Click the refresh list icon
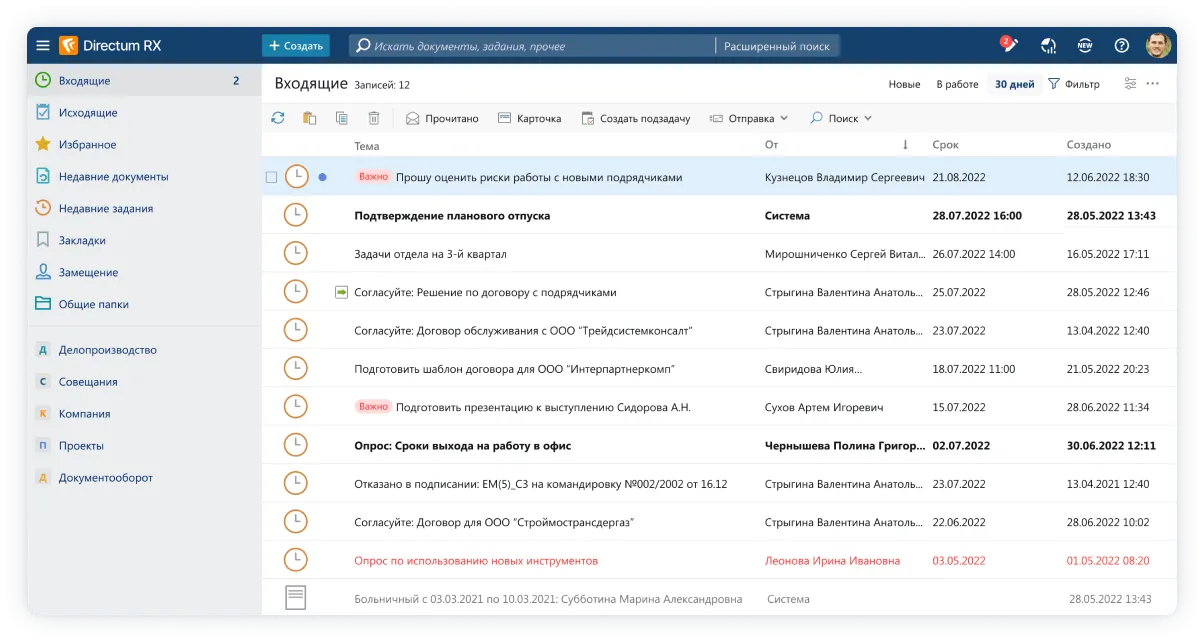This screenshot has width=1204, height=642. coord(278,118)
